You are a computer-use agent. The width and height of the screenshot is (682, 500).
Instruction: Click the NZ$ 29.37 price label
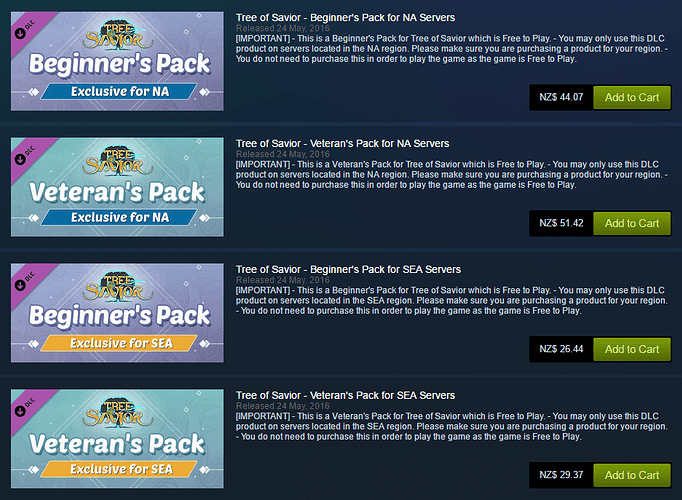561,475
